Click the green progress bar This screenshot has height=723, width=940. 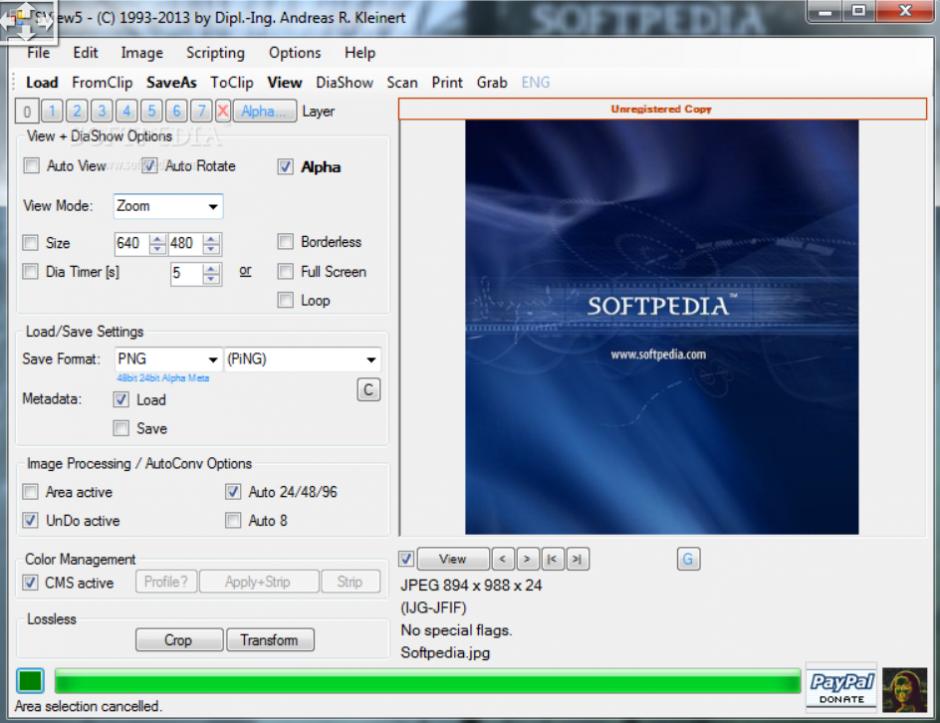[427, 682]
